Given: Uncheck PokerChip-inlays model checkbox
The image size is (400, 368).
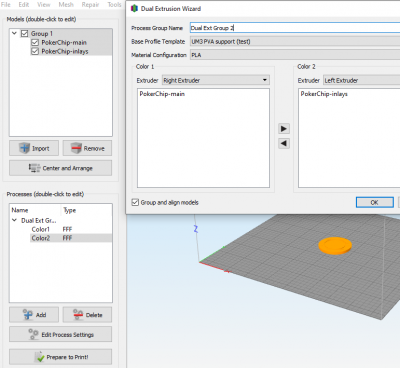Looking at the screenshot, I should coord(35,51).
